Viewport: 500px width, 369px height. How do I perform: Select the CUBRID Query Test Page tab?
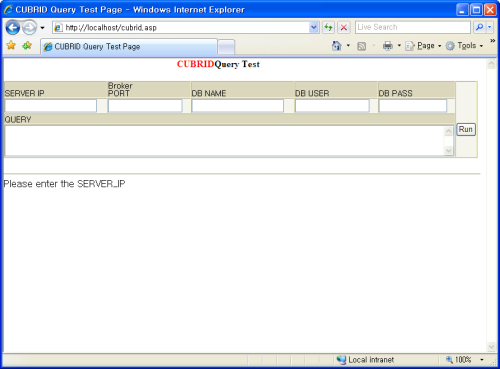point(129,47)
